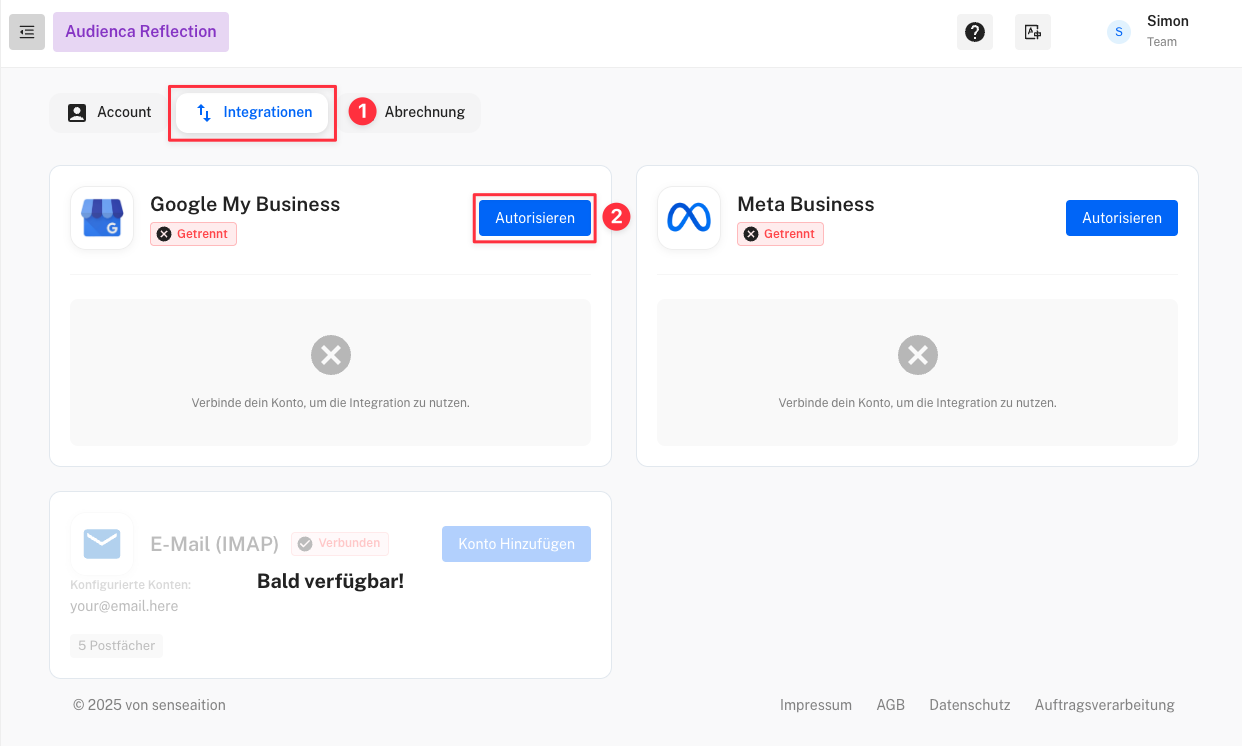Open the Auftragsverarbeitung link
The image size is (1242, 746).
[1104, 705]
